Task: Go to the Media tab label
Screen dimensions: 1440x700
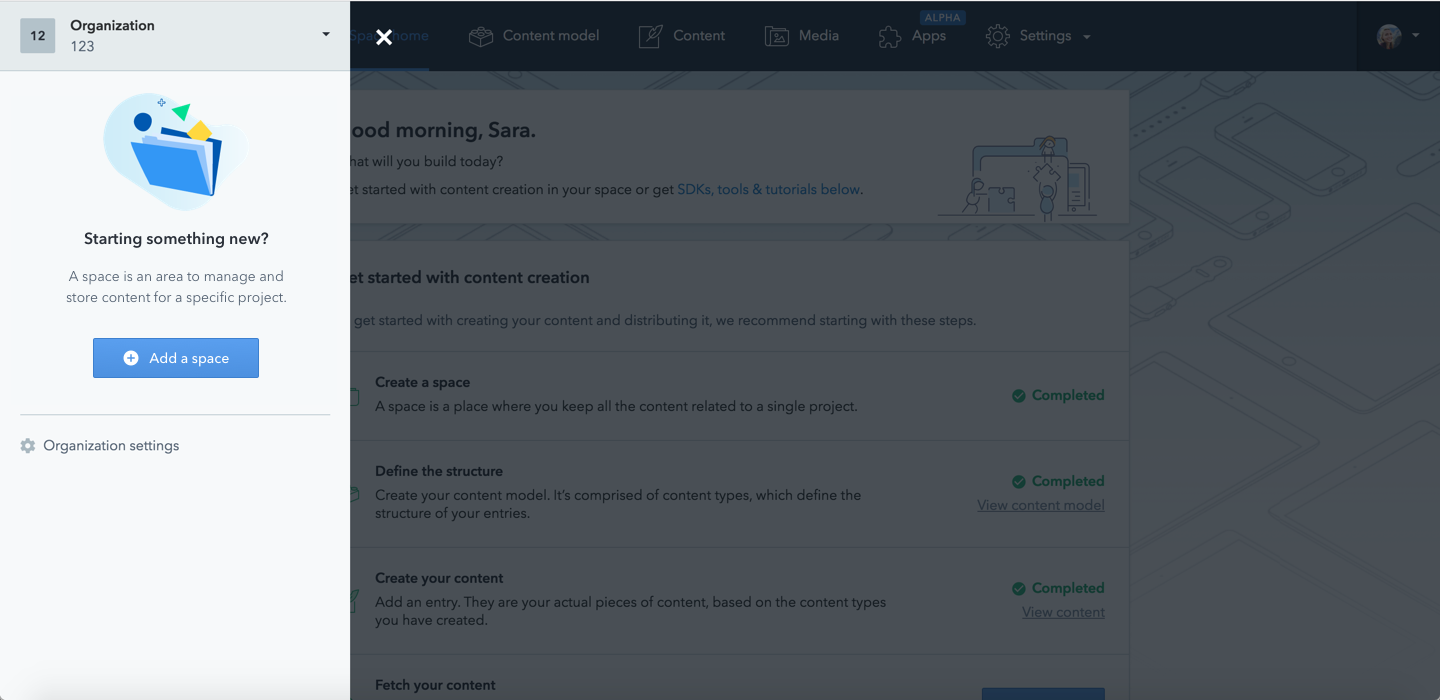Action: 818,36
